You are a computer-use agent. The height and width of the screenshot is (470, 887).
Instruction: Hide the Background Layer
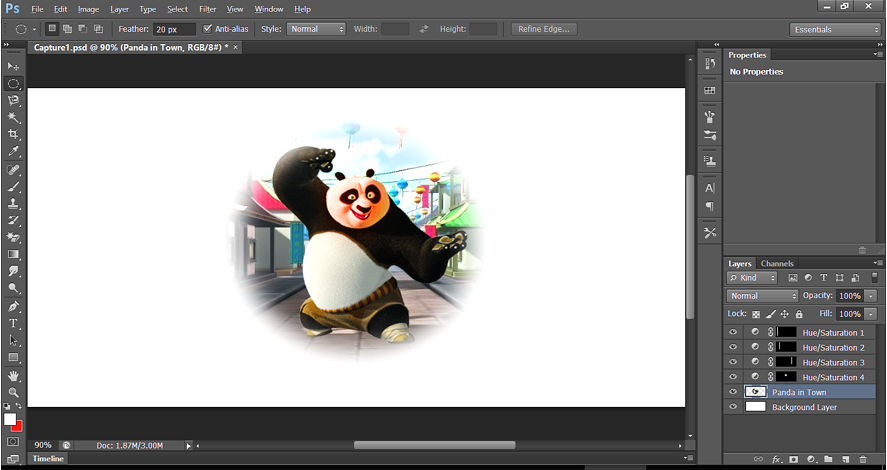tap(733, 407)
